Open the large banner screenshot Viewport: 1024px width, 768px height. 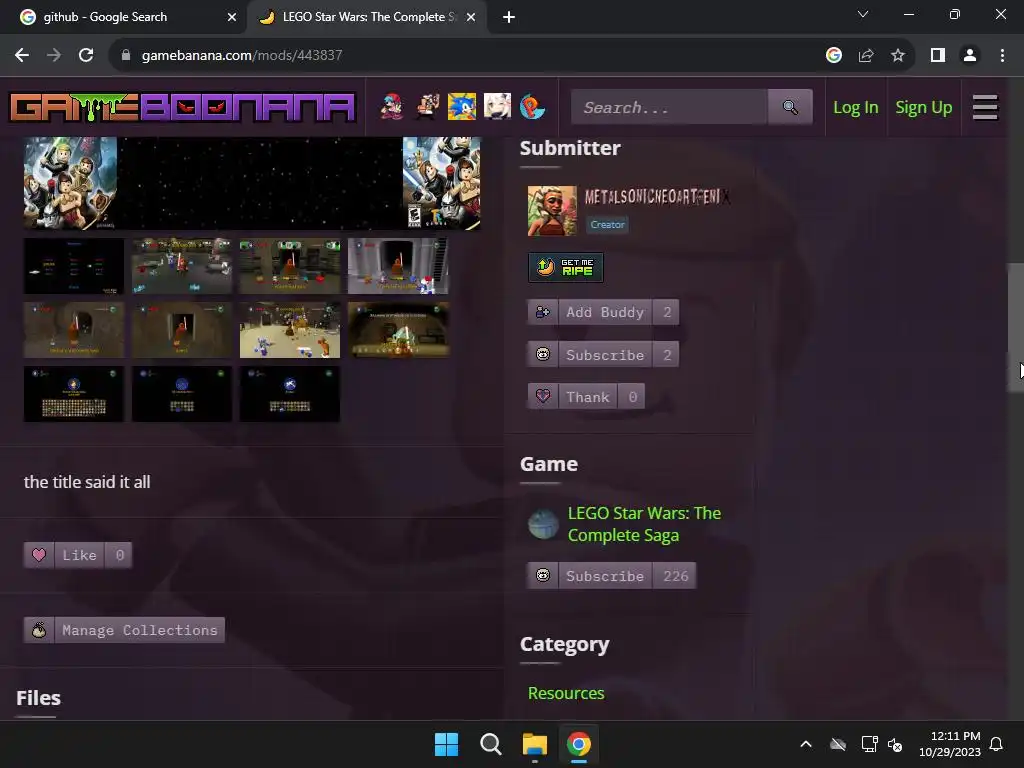(x=252, y=183)
